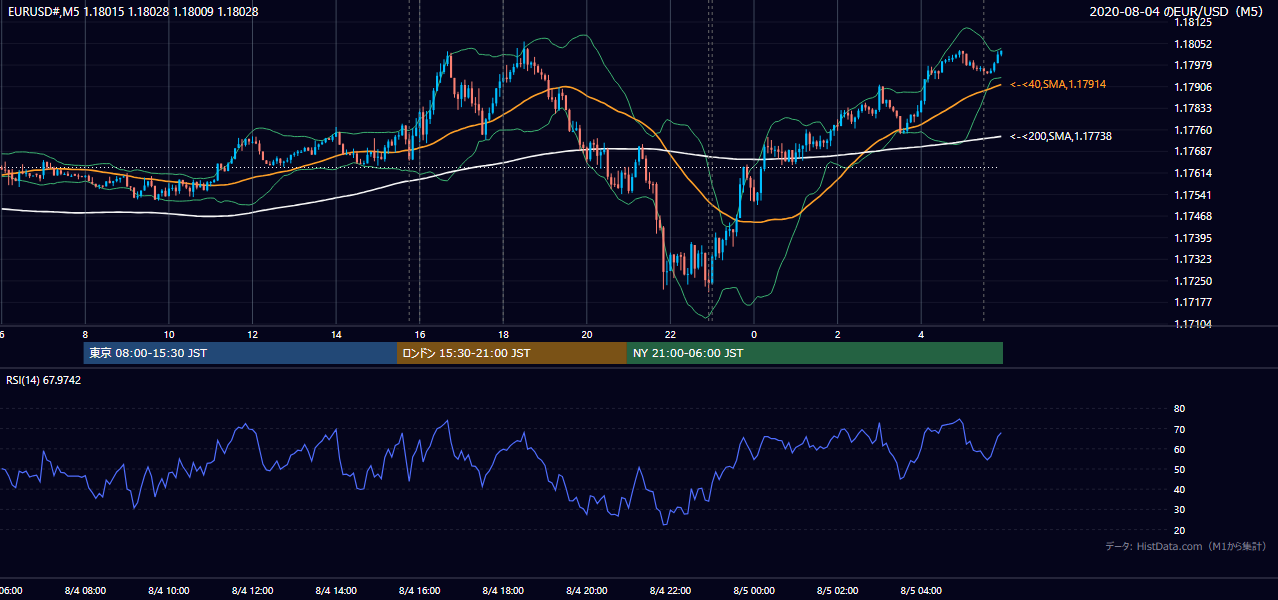Screen dimensions: 1278x600
Task: Click RSI scale value 40
Action: tap(1180, 490)
